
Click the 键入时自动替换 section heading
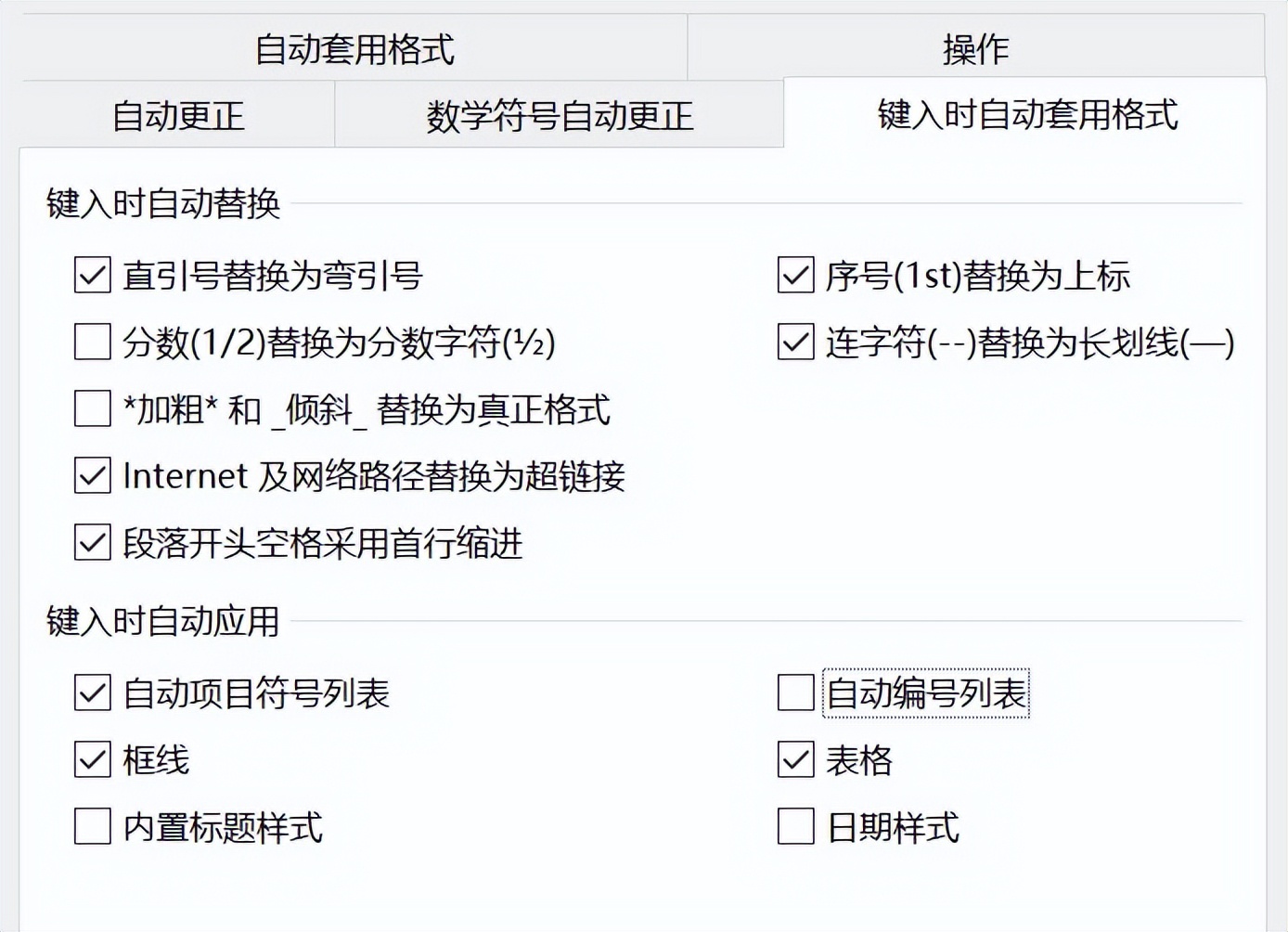click(163, 203)
